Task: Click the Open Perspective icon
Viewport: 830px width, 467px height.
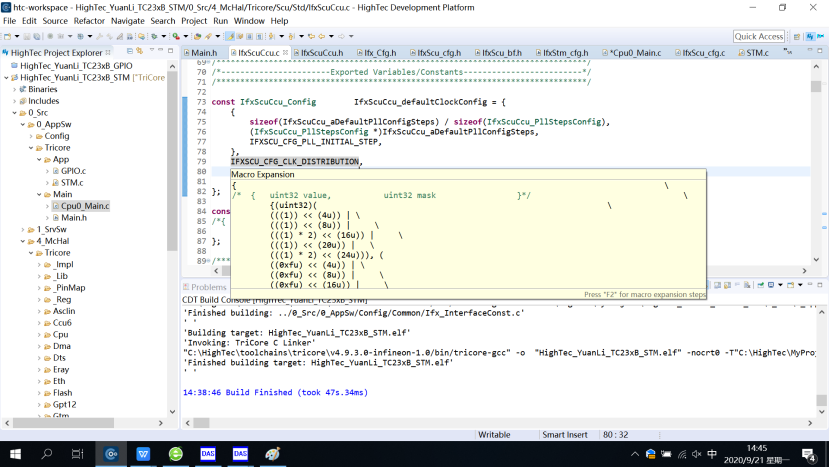Action: click(797, 37)
